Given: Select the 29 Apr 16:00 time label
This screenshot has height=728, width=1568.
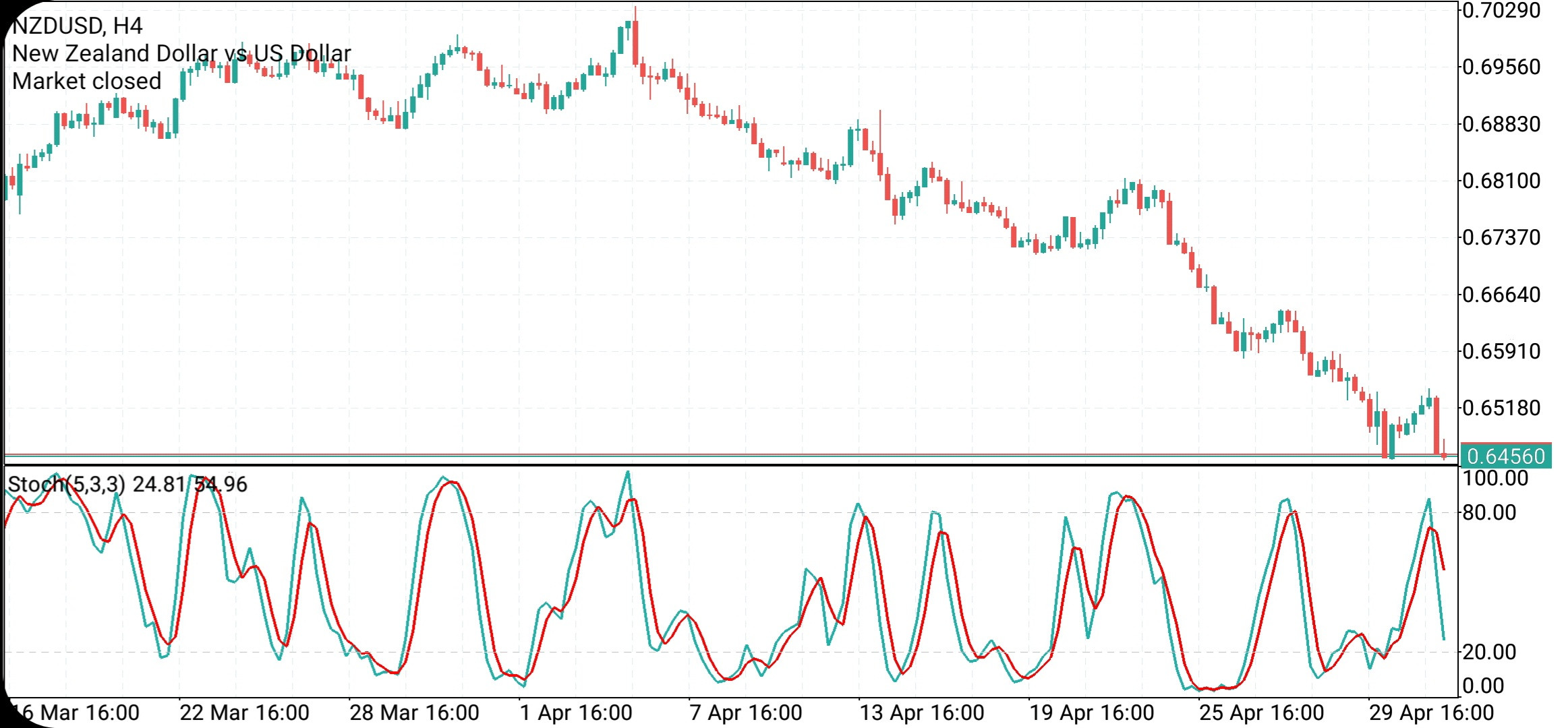Looking at the screenshot, I should (x=1431, y=712).
